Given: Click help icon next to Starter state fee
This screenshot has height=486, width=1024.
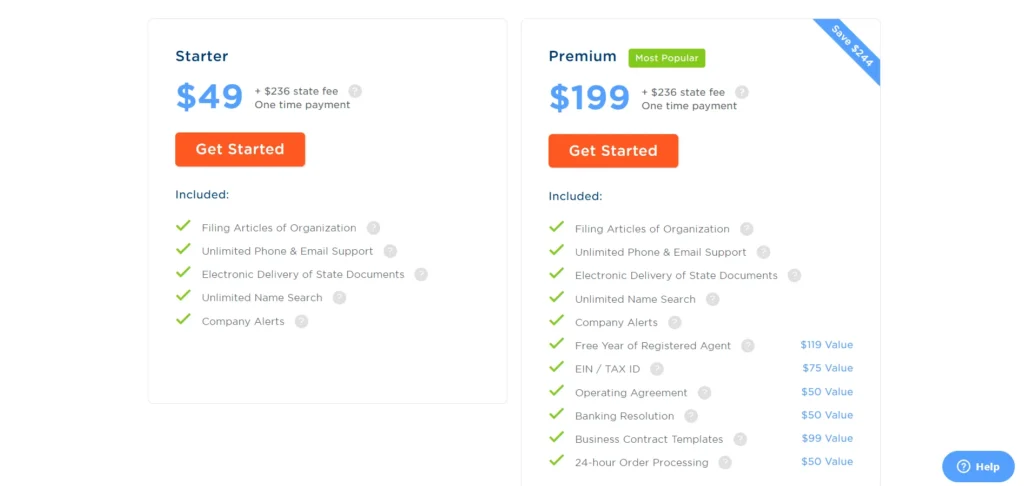Looking at the screenshot, I should coord(355,91).
